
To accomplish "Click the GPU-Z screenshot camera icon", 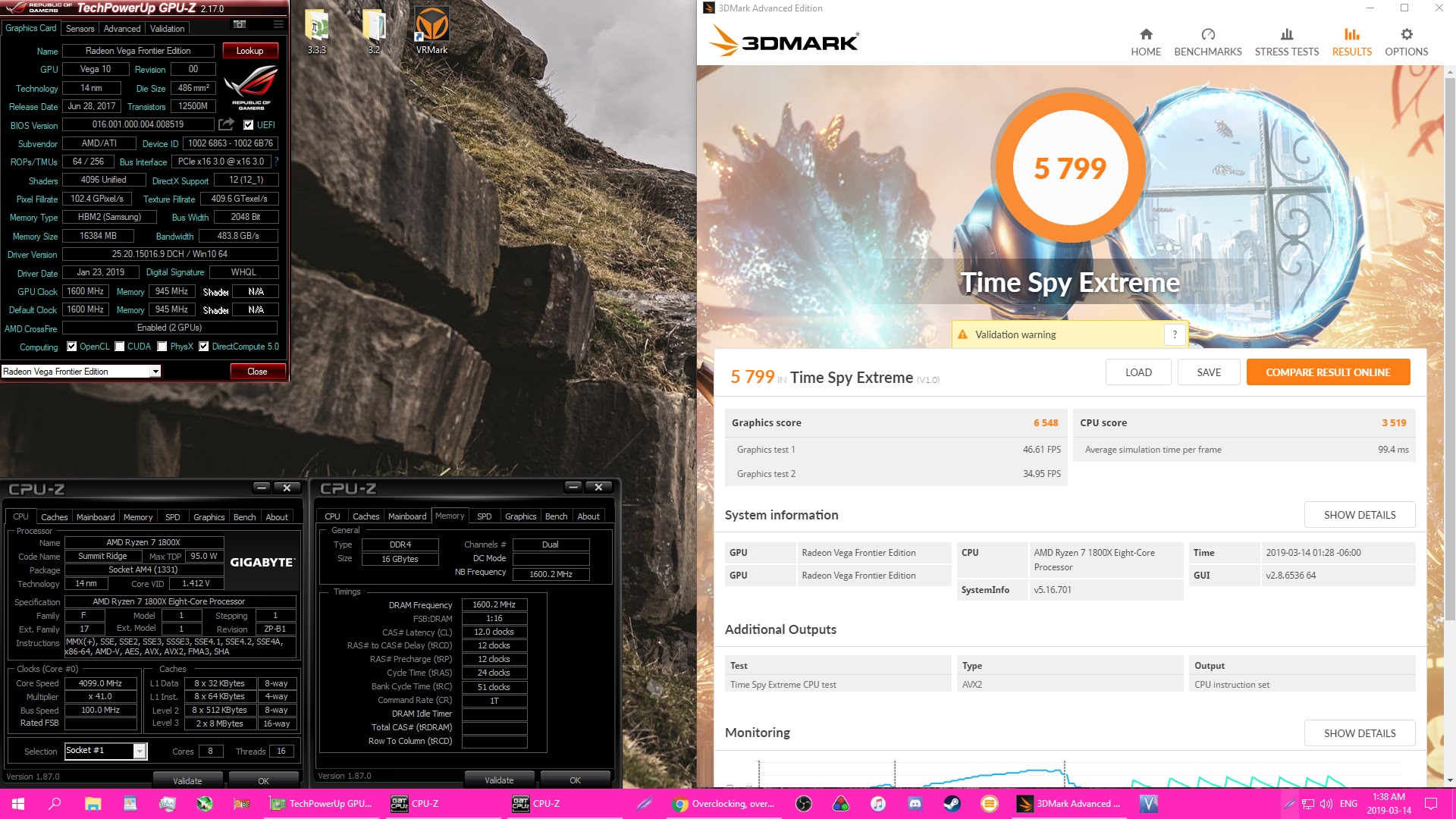I will (240, 25).
